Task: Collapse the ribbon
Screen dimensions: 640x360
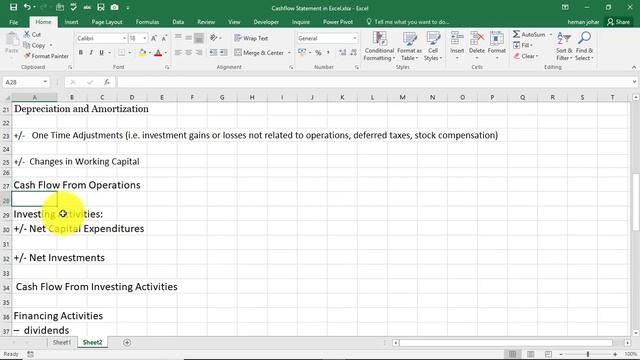Action: (633, 67)
